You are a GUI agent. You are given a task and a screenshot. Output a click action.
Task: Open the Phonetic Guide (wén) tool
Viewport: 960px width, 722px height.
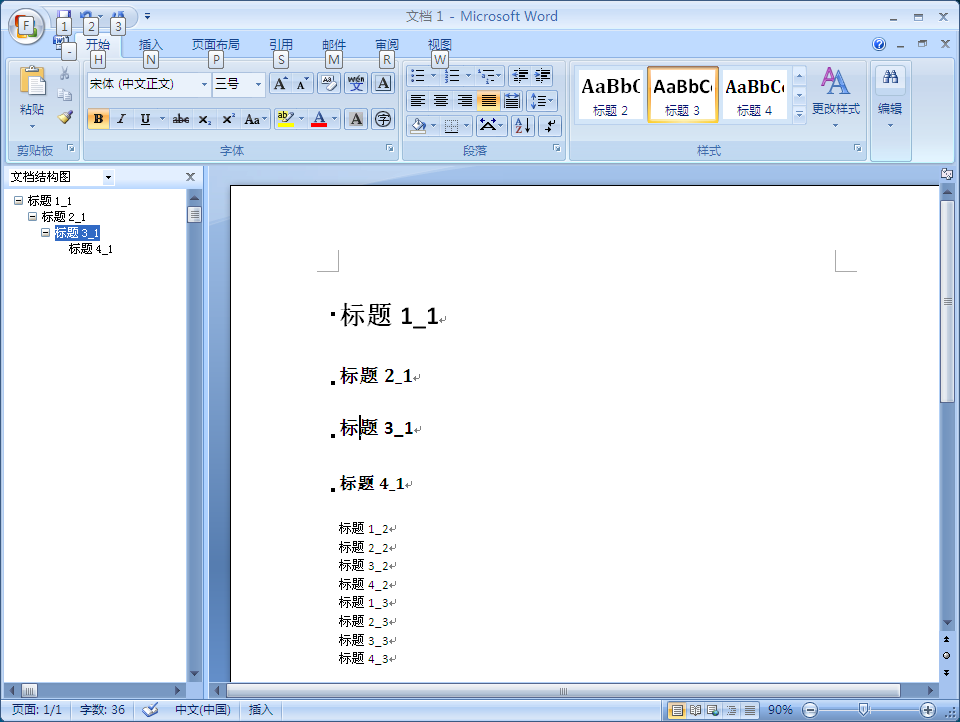pos(356,83)
